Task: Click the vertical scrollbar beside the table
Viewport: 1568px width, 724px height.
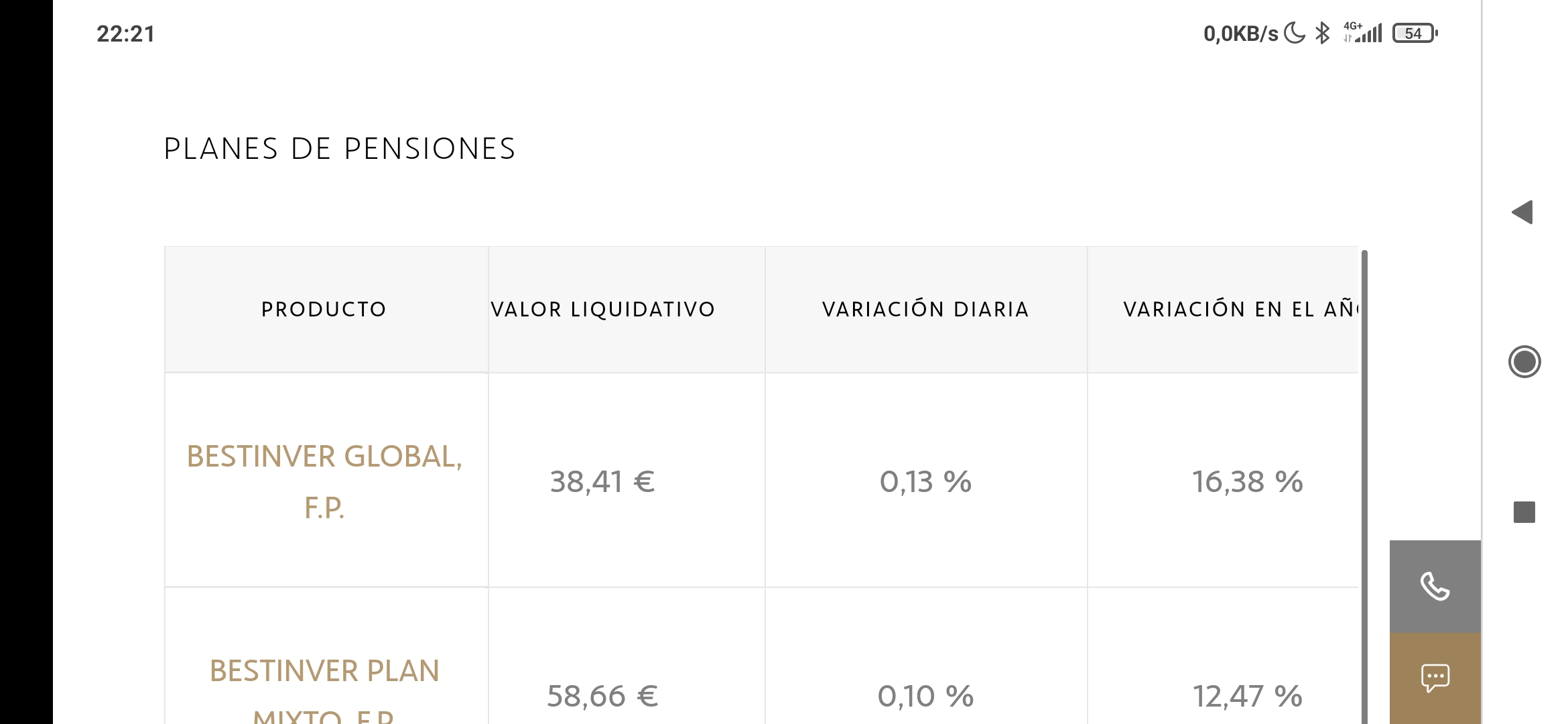Action: click(x=1364, y=486)
